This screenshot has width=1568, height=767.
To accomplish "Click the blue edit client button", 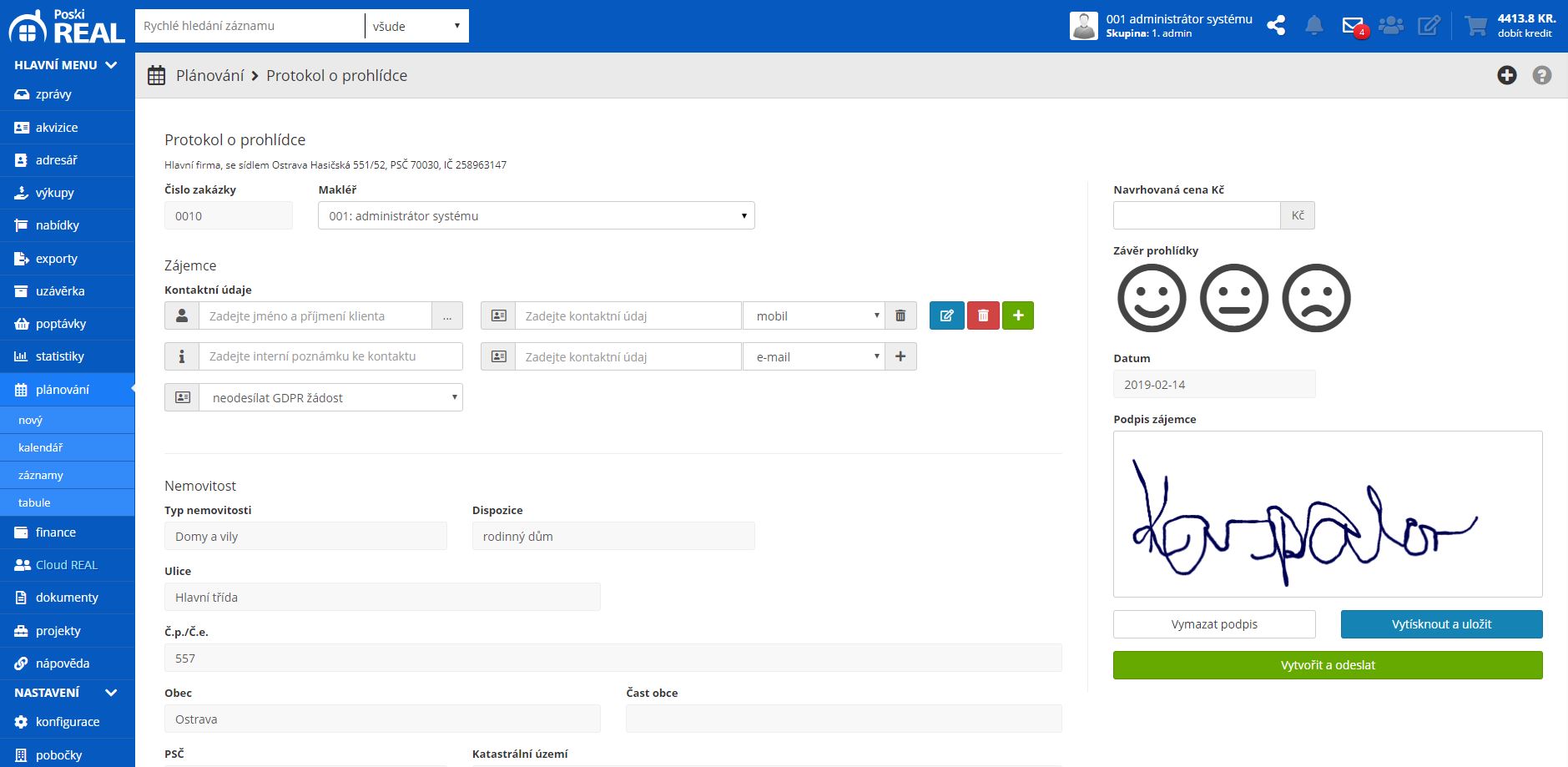I will (x=946, y=316).
